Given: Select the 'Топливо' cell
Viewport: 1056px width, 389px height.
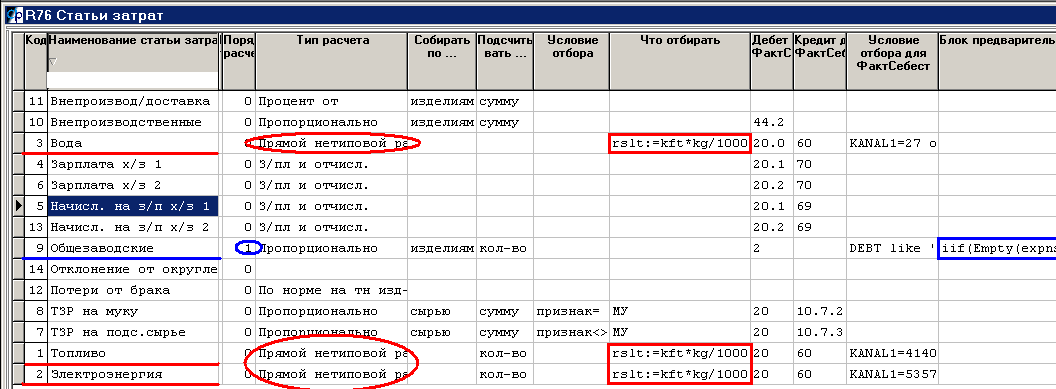Looking at the screenshot, I should pyautogui.click(x=133, y=353).
